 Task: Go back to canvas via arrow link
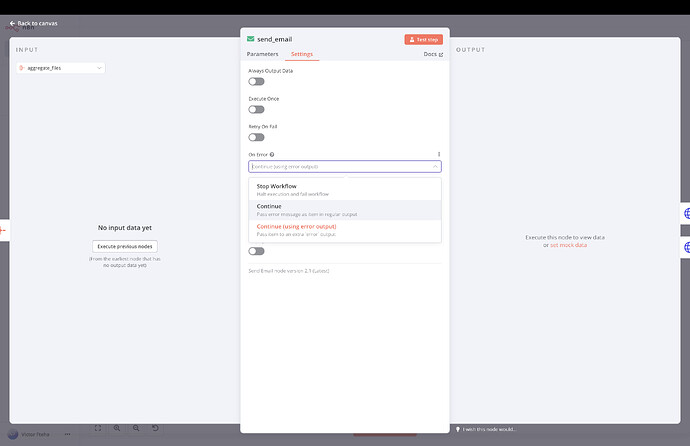[x=33, y=23]
